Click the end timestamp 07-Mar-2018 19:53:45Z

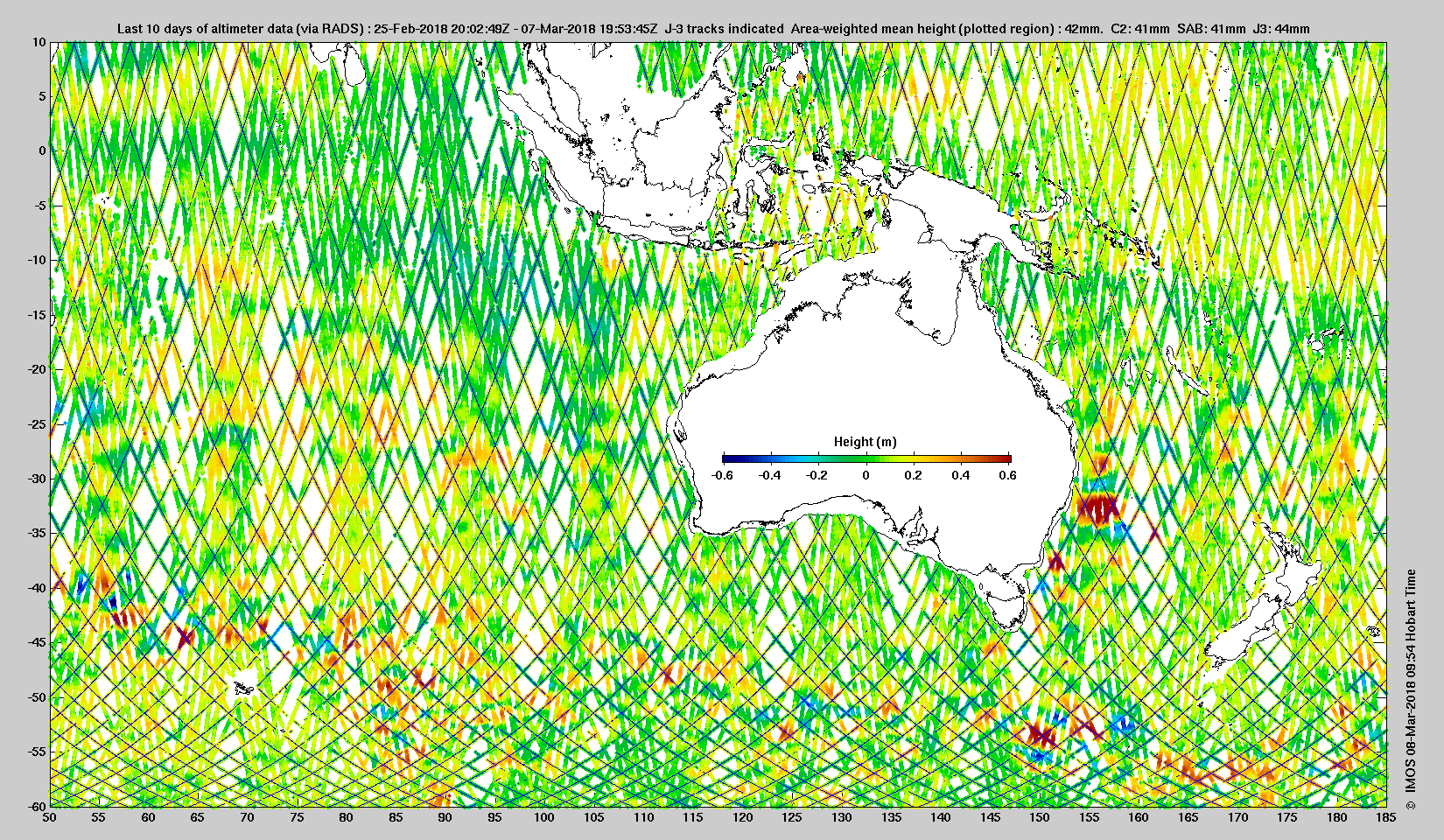[590, 29]
